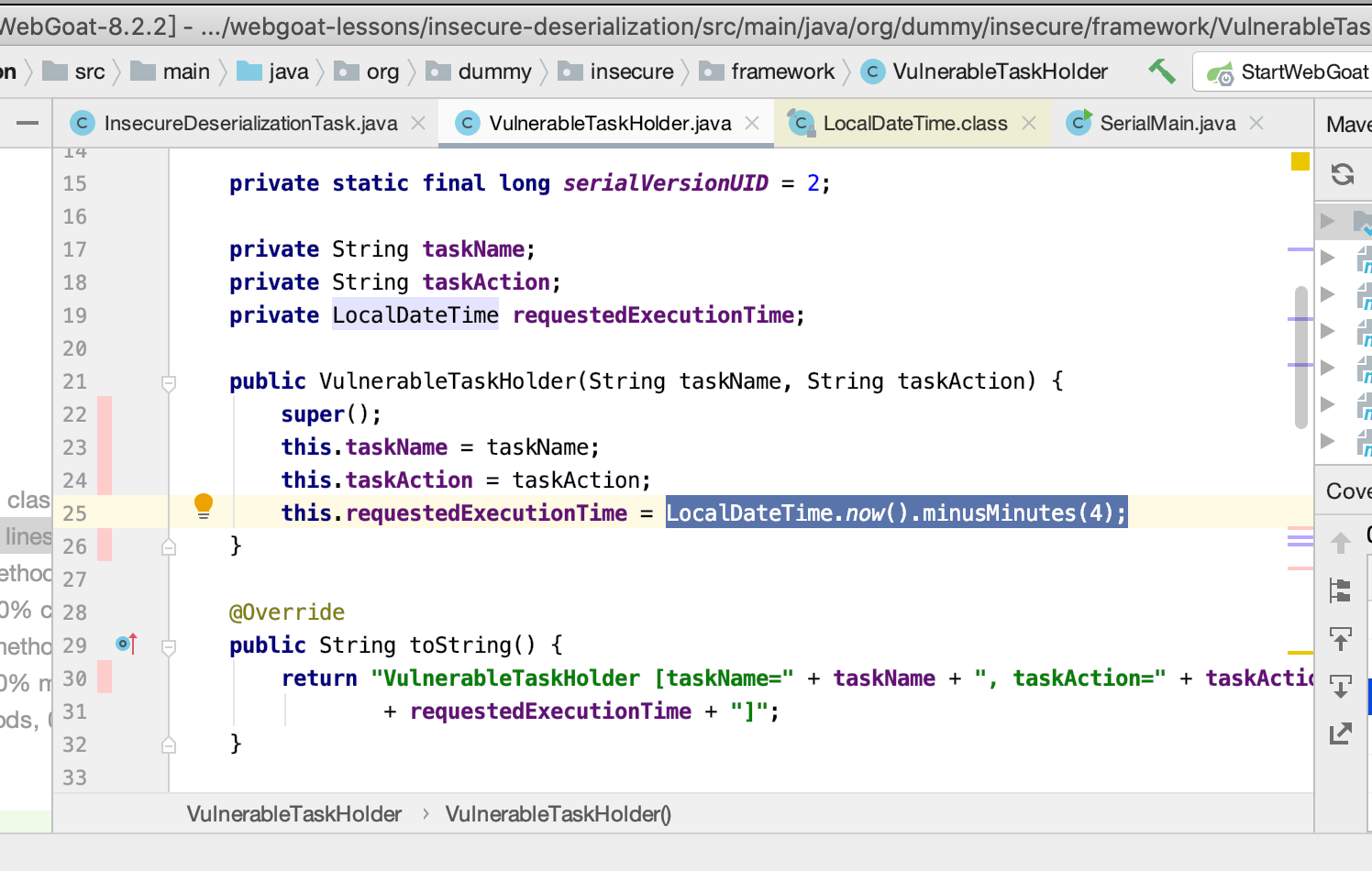Switch to the SerialMain.java tab
The image size is (1372, 871).
click(x=1167, y=123)
